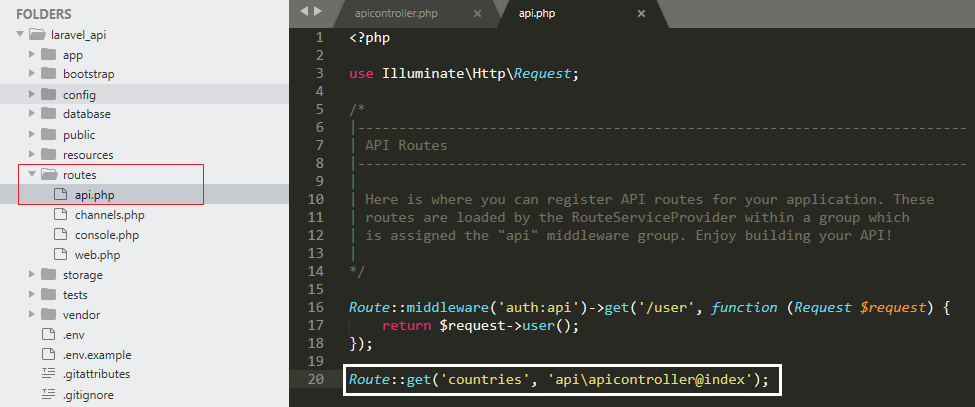Open the .gitattributes file

(96, 374)
